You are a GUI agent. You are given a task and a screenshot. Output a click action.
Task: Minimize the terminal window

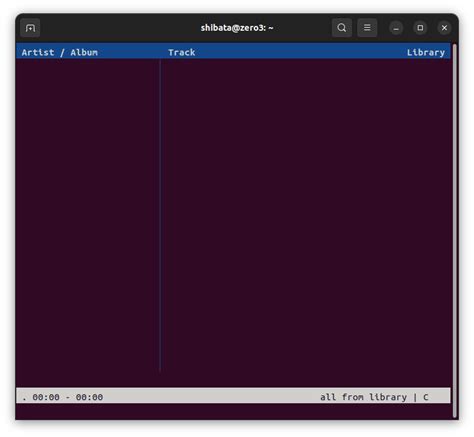pos(396,28)
